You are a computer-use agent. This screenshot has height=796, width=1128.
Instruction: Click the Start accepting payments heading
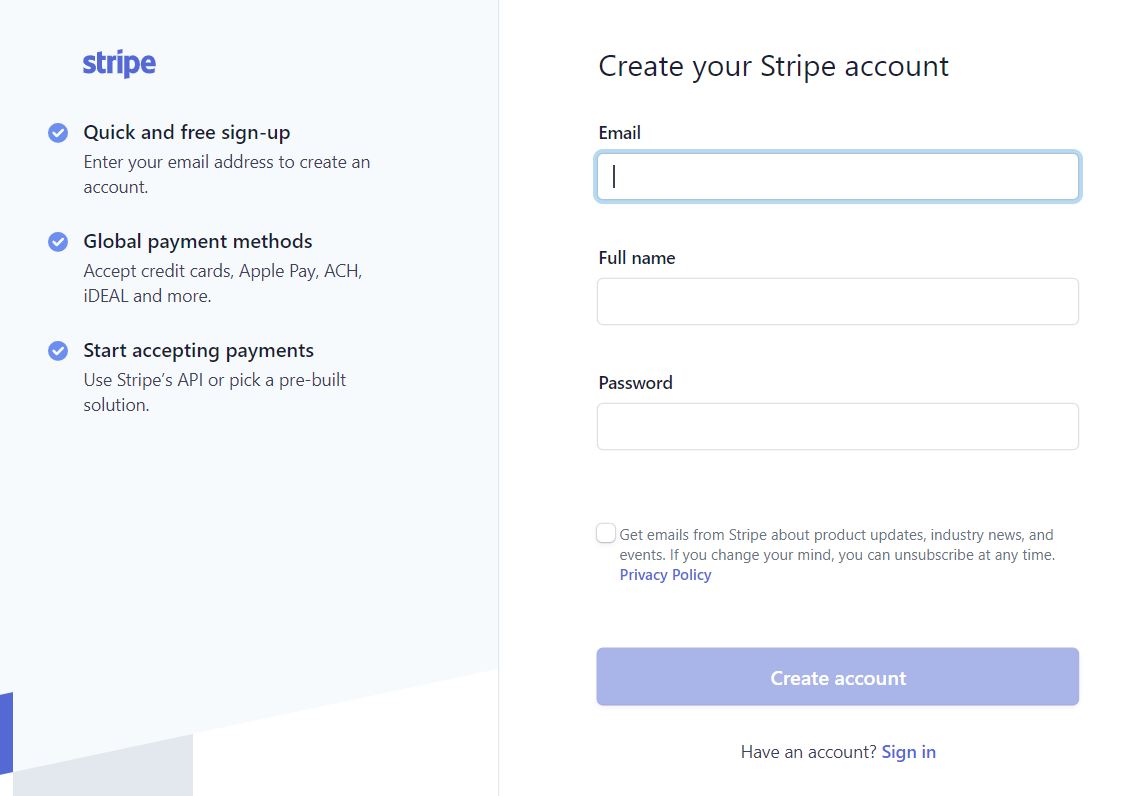(199, 350)
